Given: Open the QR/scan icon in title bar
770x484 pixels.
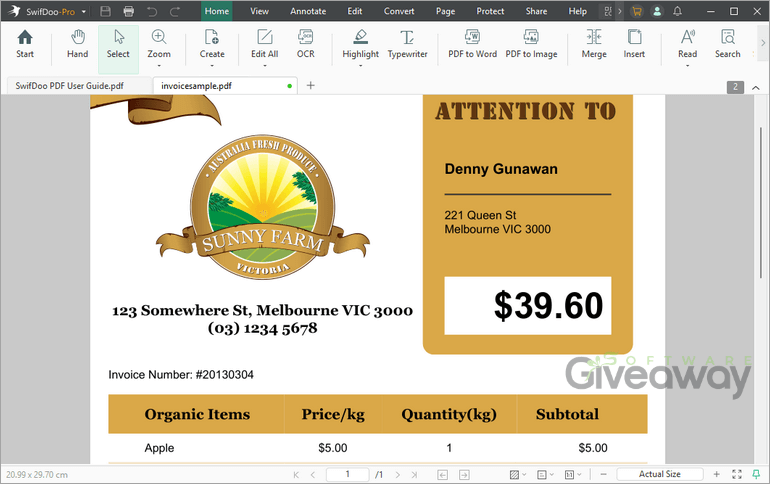Looking at the screenshot, I should pyautogui.click(x=608, y=11).
